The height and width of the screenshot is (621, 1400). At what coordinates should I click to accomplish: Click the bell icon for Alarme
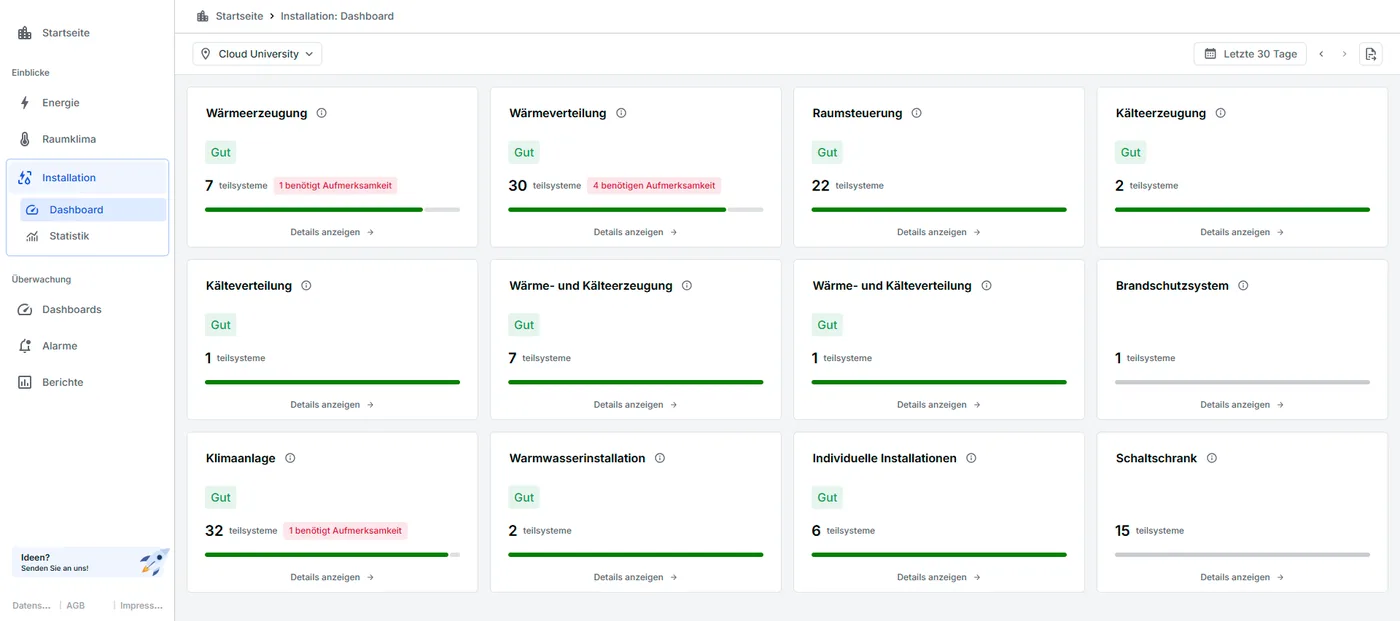[x=25, y=346]
